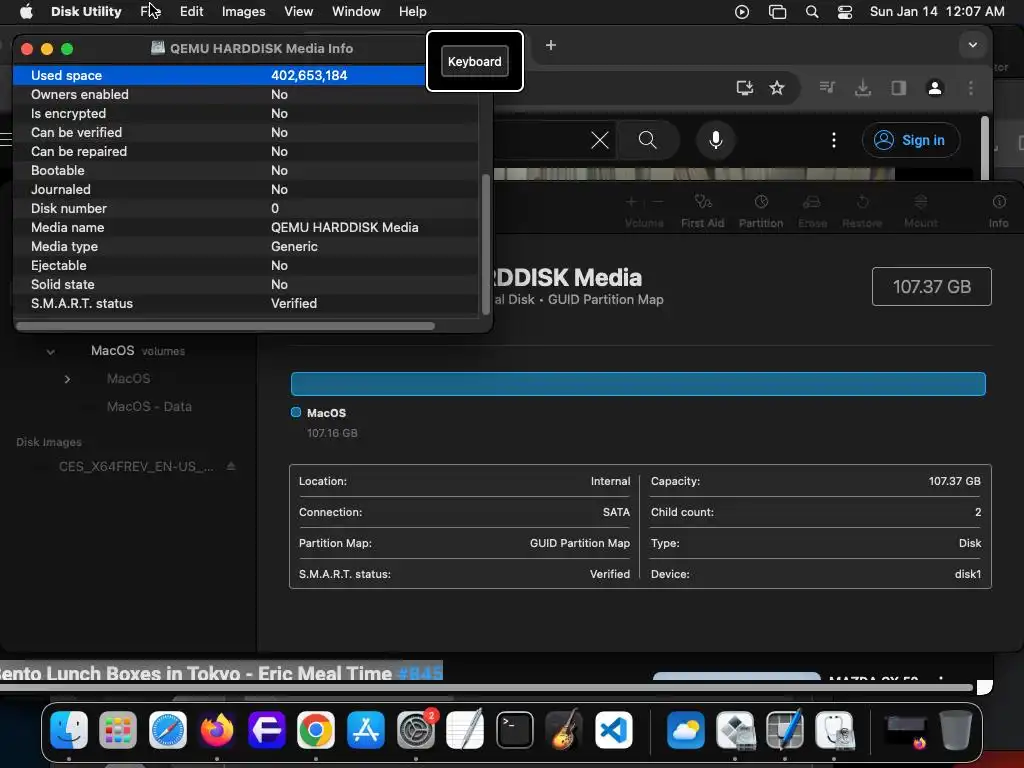The image size is (1024, 768).
Task: Clear the YouTube search field with X
Action: click(x=600, y=140)
